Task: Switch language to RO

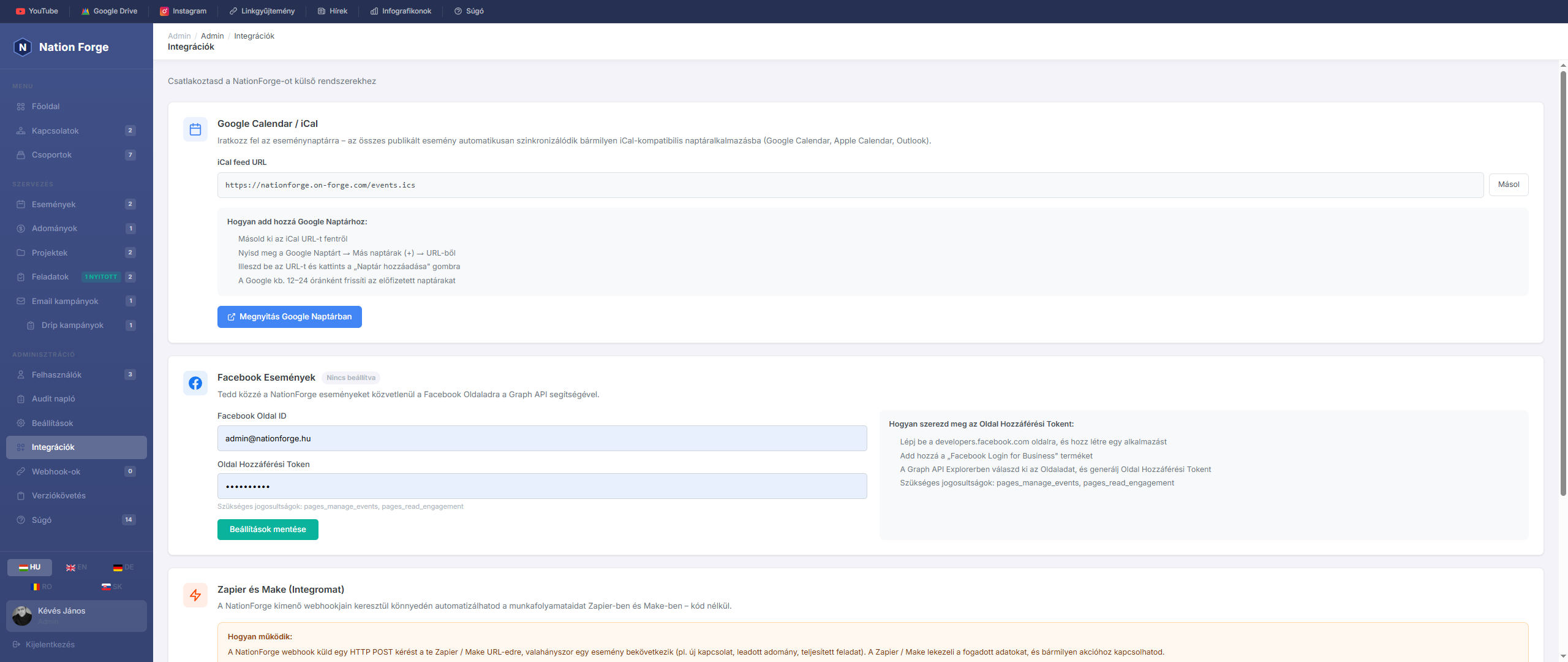Action: (41, 587)
